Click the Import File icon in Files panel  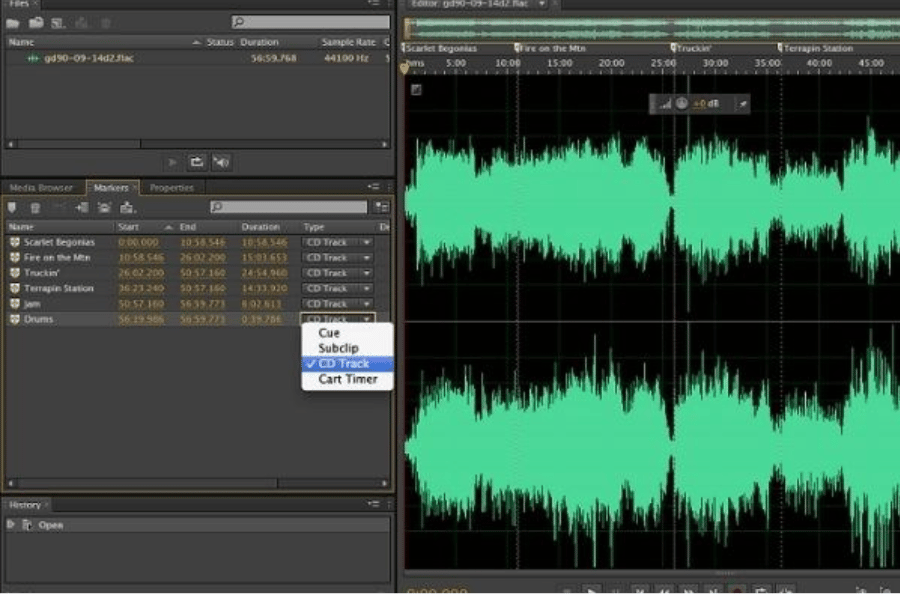36,22
